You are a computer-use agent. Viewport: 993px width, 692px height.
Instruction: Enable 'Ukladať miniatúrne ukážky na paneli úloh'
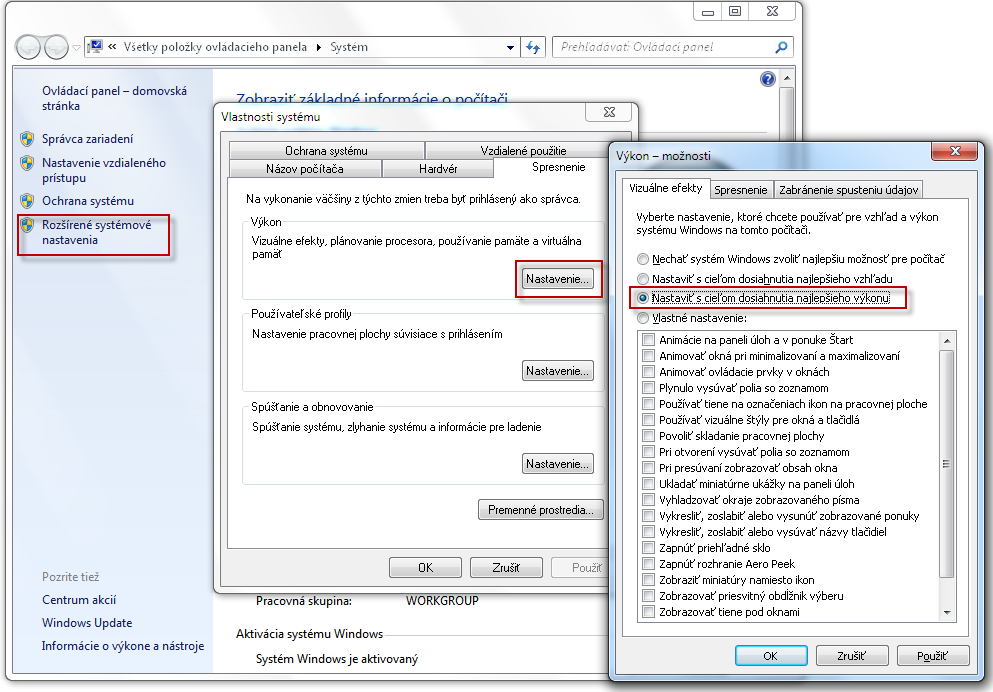(648, 484)
